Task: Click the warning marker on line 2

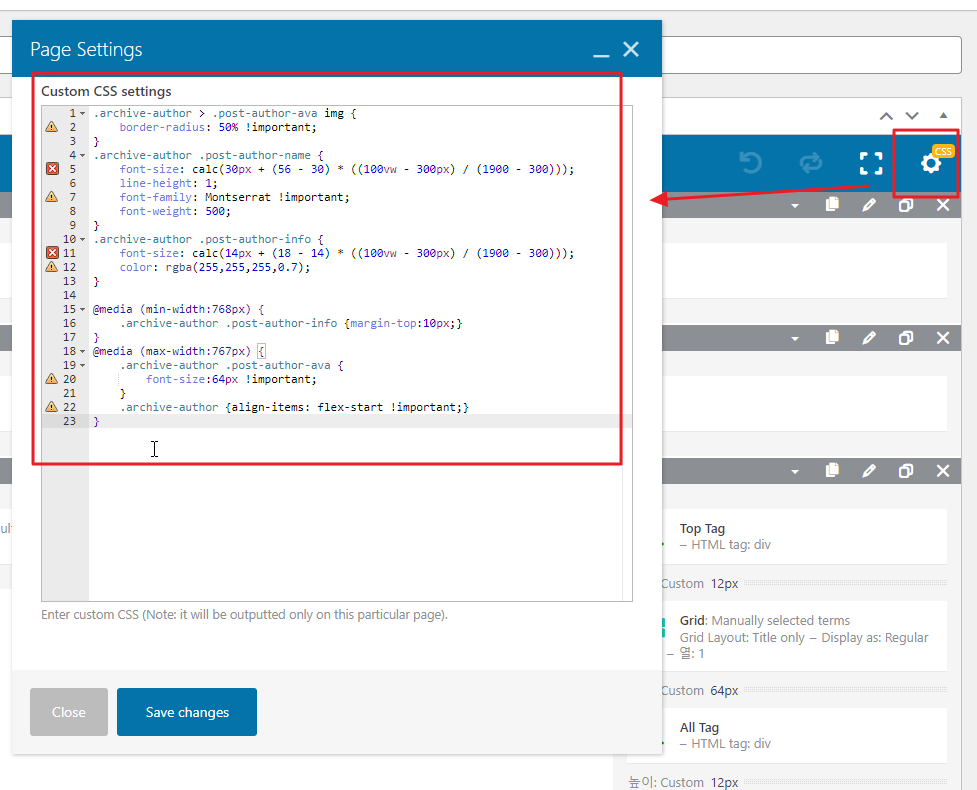Action: click(x=52, y=127)
